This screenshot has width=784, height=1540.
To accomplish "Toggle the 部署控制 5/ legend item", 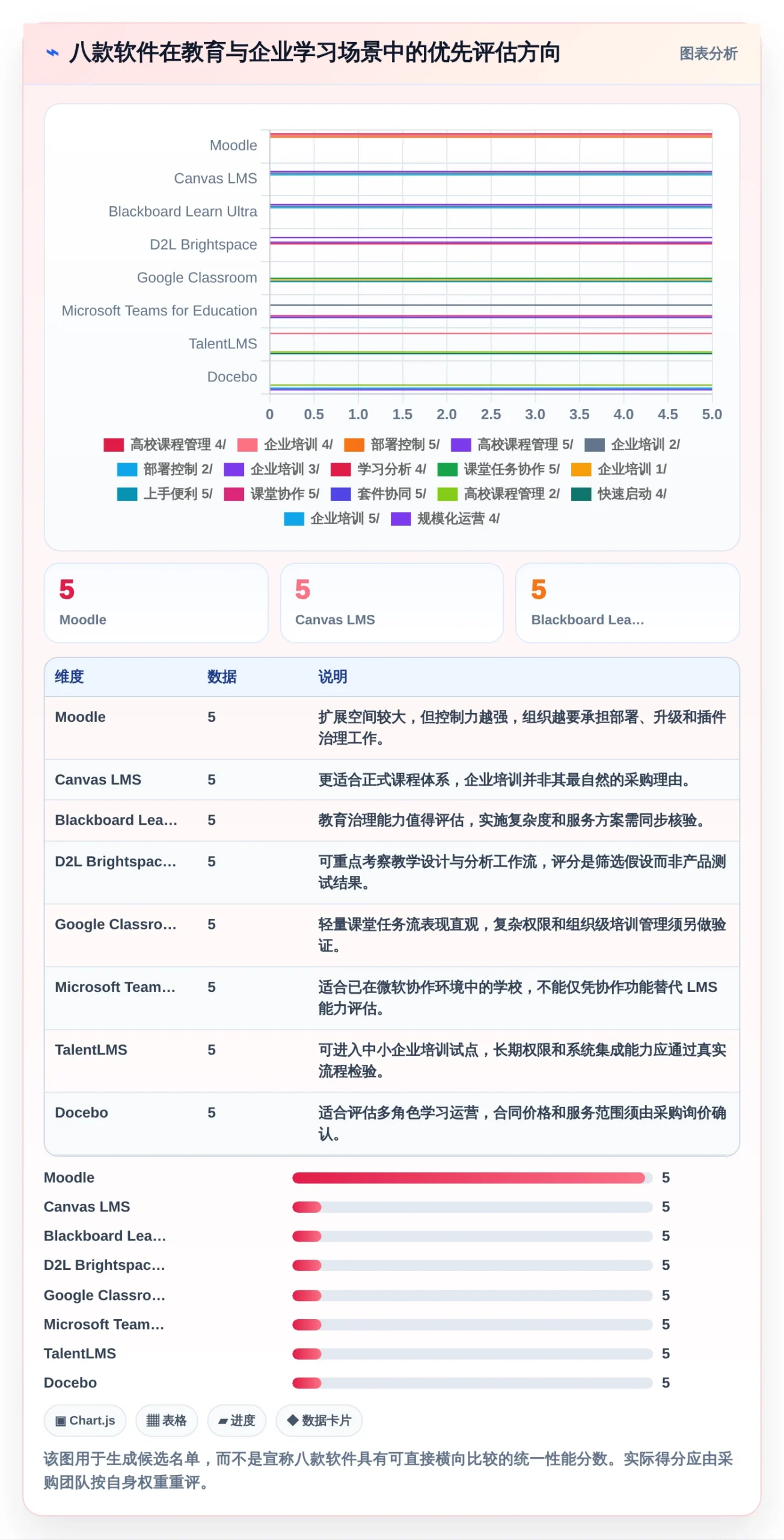I will (392, 445).
